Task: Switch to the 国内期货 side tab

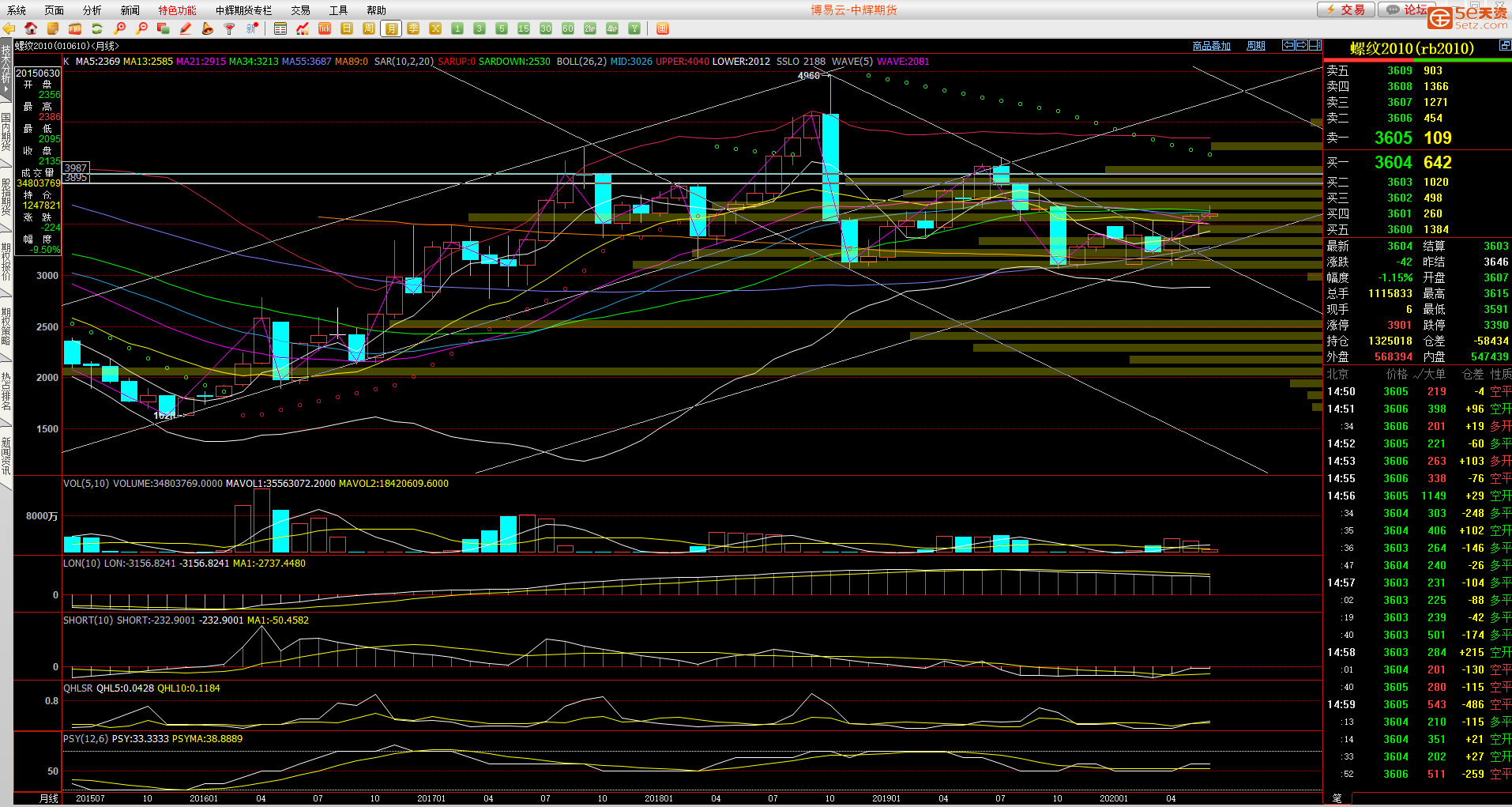Action: [x=6, y=132]
